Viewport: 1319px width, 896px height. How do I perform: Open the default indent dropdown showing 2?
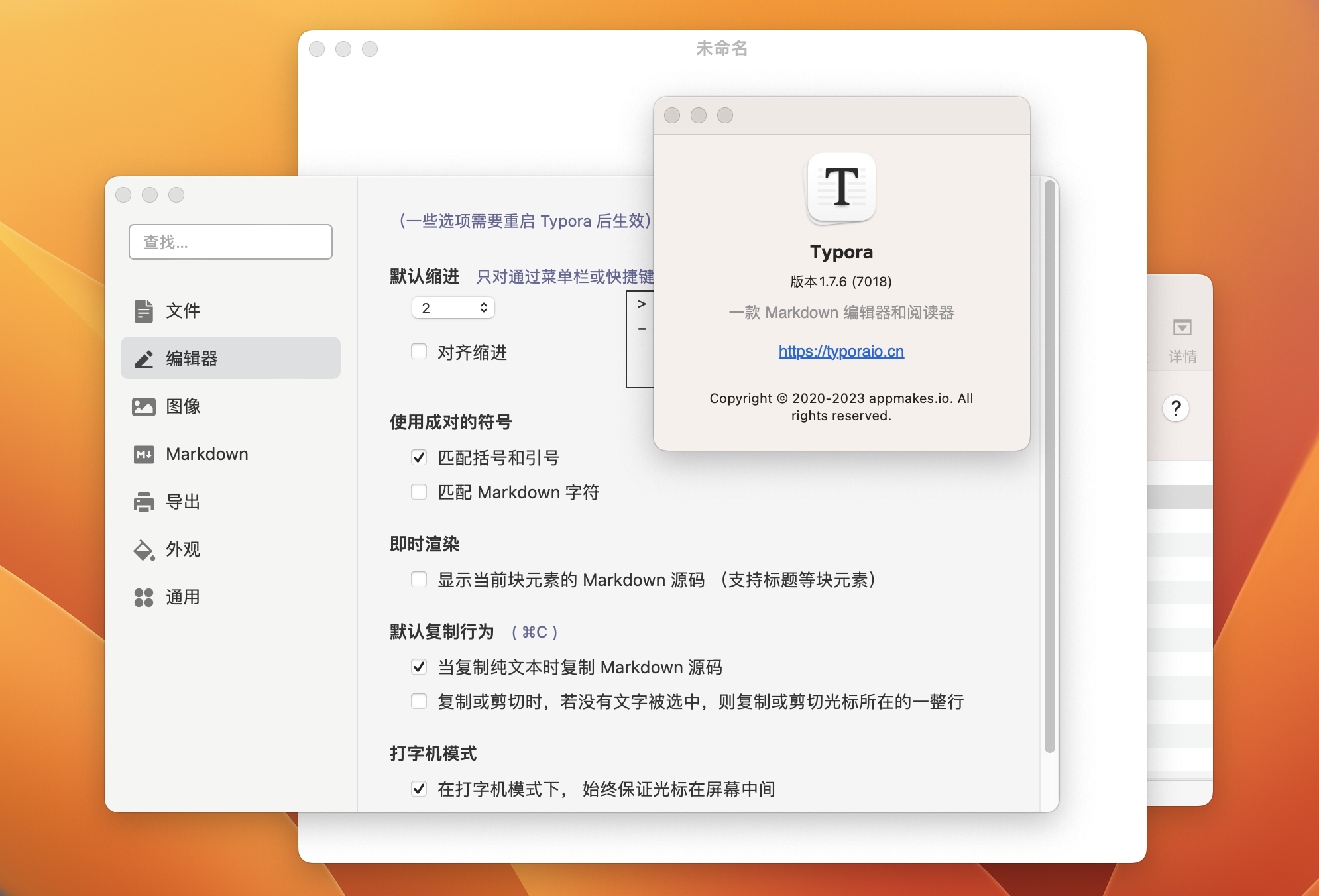click(x=453, y=308)
